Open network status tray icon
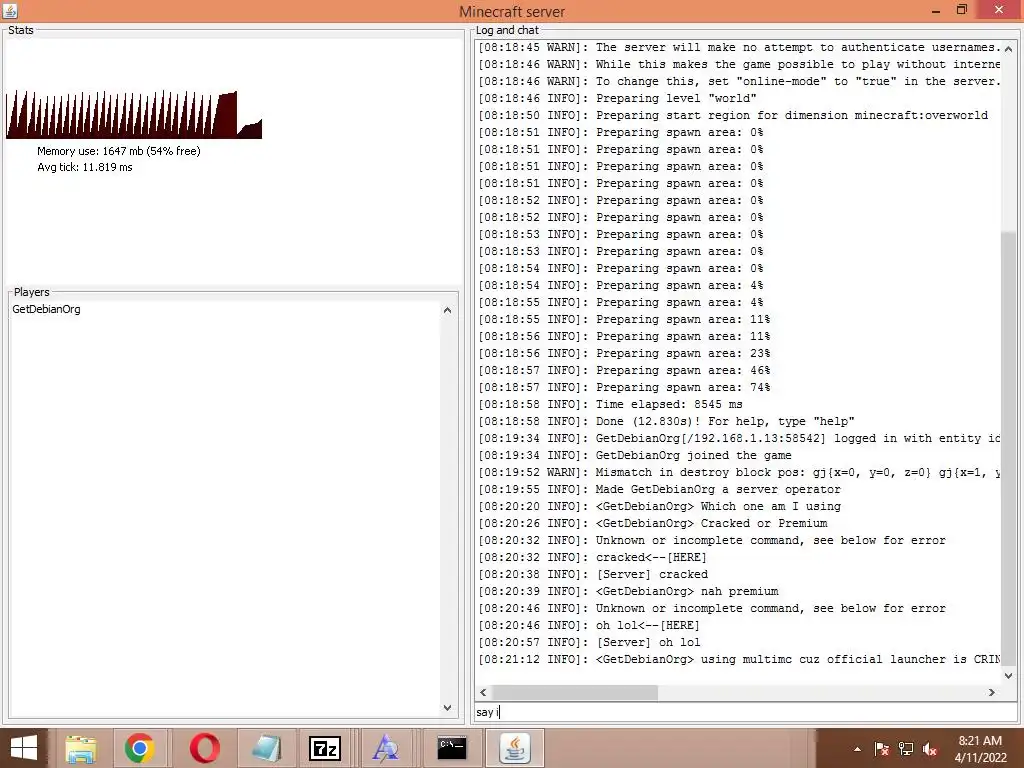1024x768 pixels. [x=906, y=749]
